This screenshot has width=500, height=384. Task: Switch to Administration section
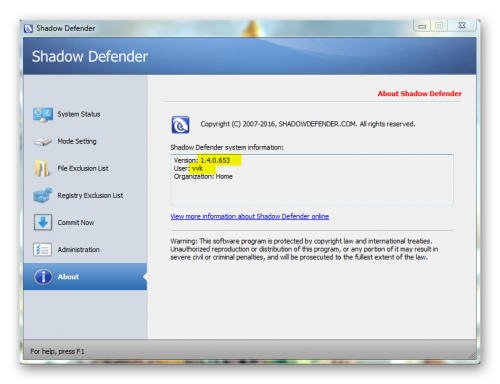(x=78, y=249)
